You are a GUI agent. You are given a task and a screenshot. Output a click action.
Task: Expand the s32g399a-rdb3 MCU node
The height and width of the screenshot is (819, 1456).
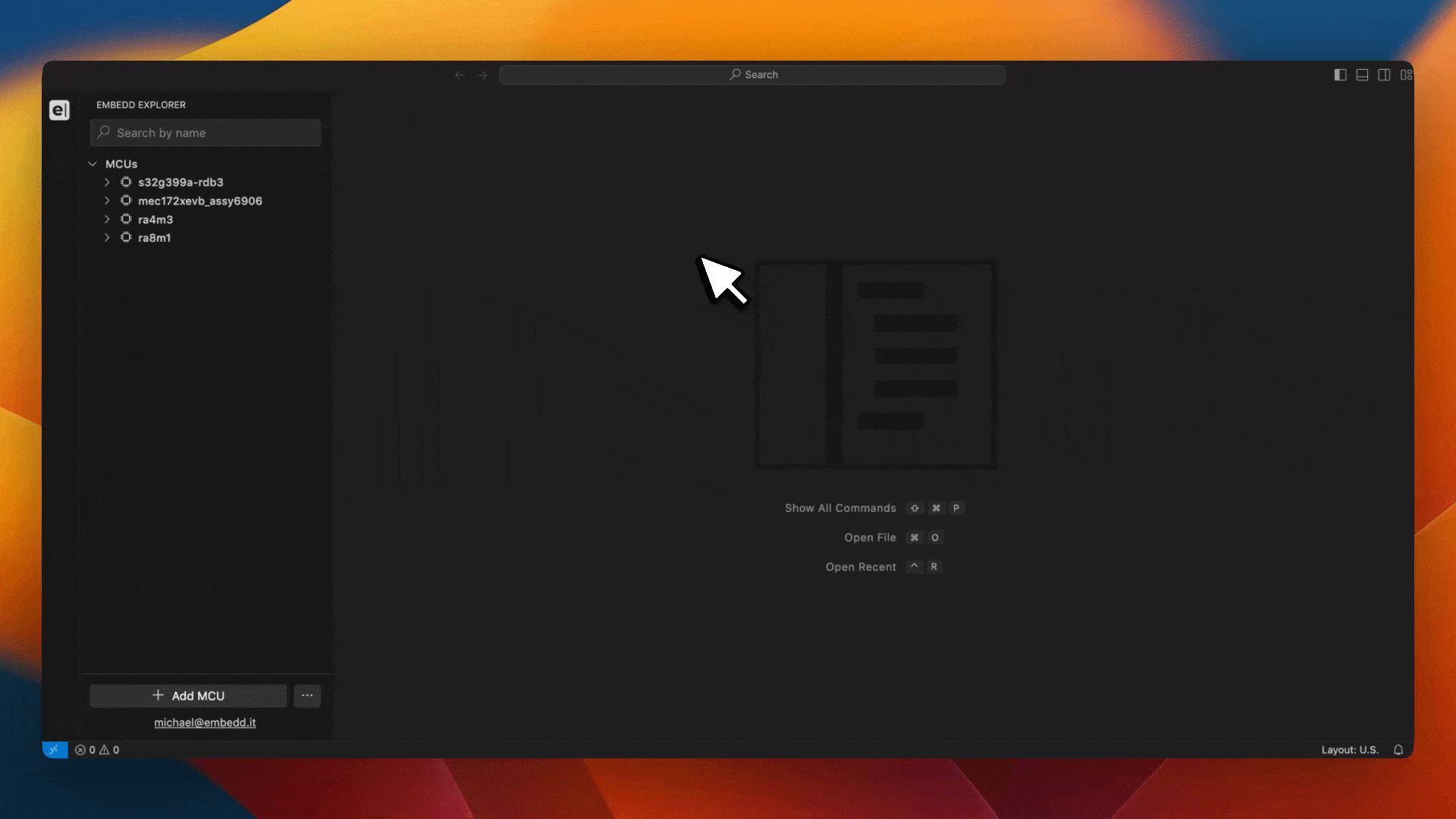point(107,182)
